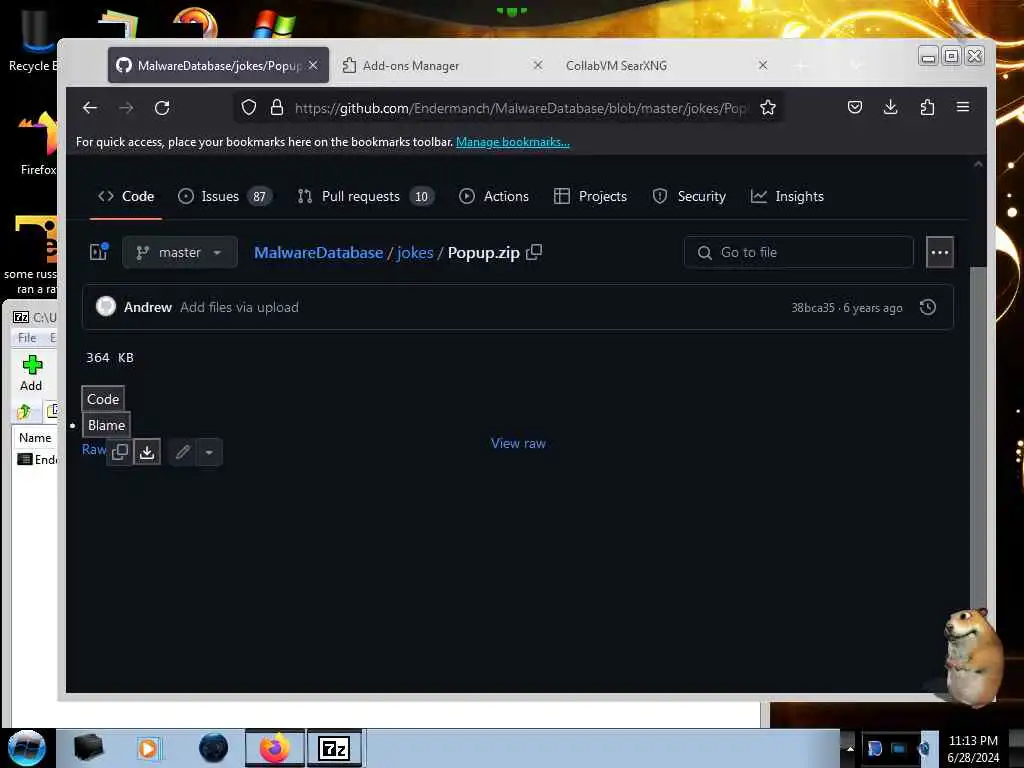This screenshot has width=1024, height=768.
Task: Expand the edit options caret dropdown
Action: coord(209,452)
